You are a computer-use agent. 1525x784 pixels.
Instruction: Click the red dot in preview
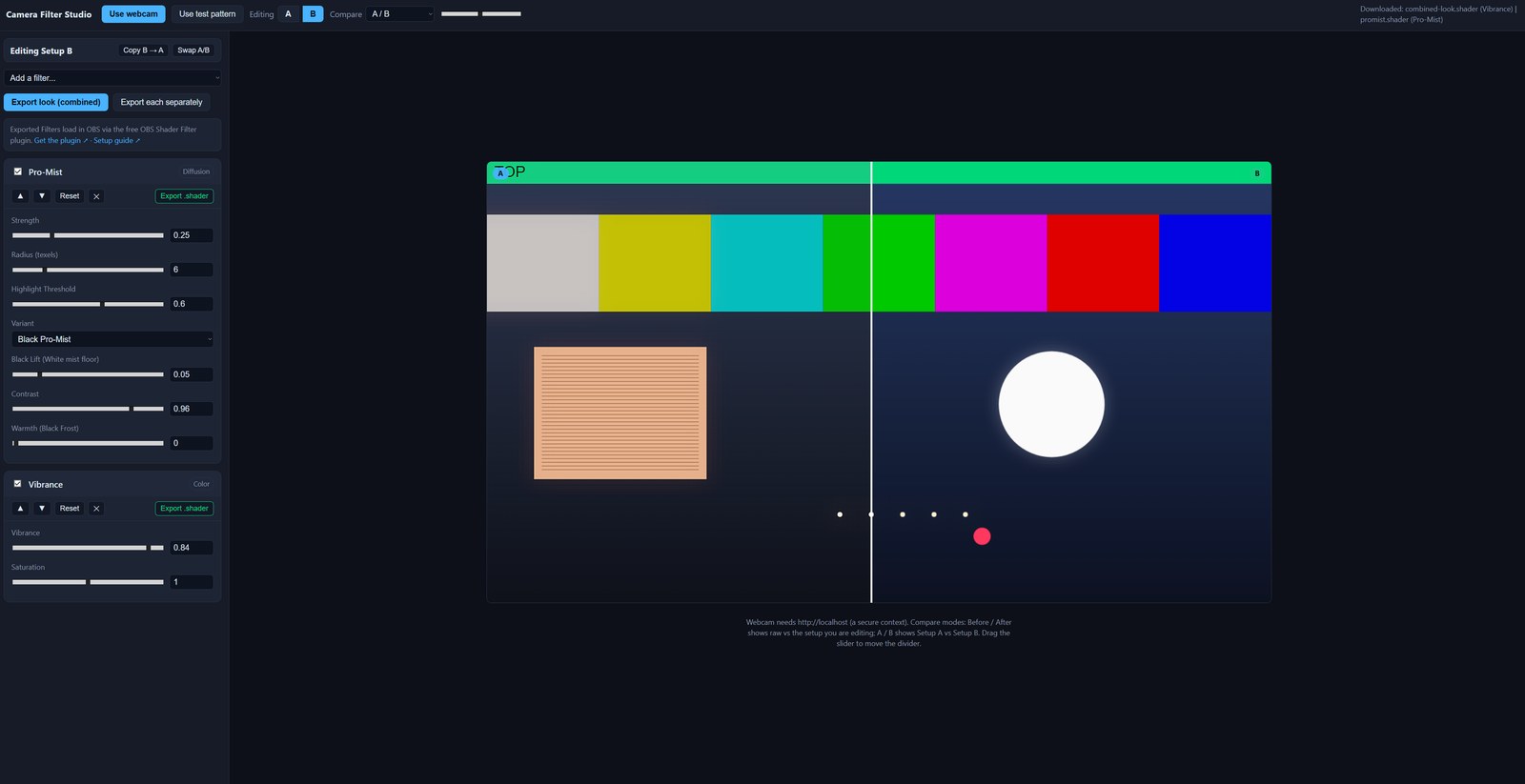(982, 536)
